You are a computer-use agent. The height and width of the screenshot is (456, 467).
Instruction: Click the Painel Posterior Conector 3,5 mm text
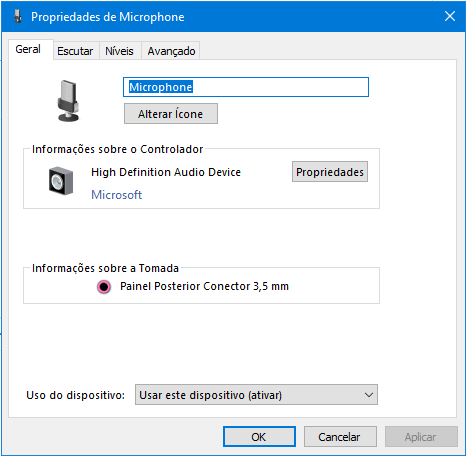(204, 286)
